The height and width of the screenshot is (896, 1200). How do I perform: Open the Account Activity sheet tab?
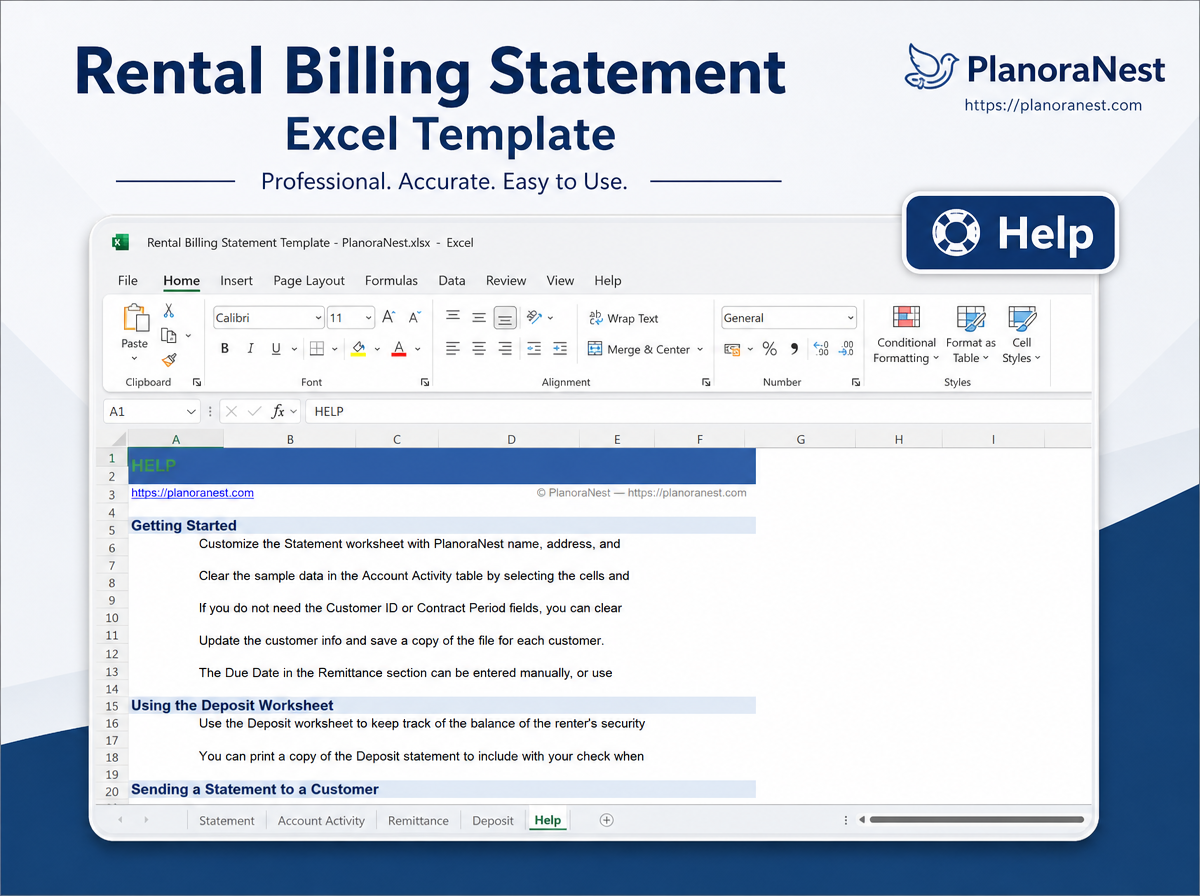tap(321, 820)
